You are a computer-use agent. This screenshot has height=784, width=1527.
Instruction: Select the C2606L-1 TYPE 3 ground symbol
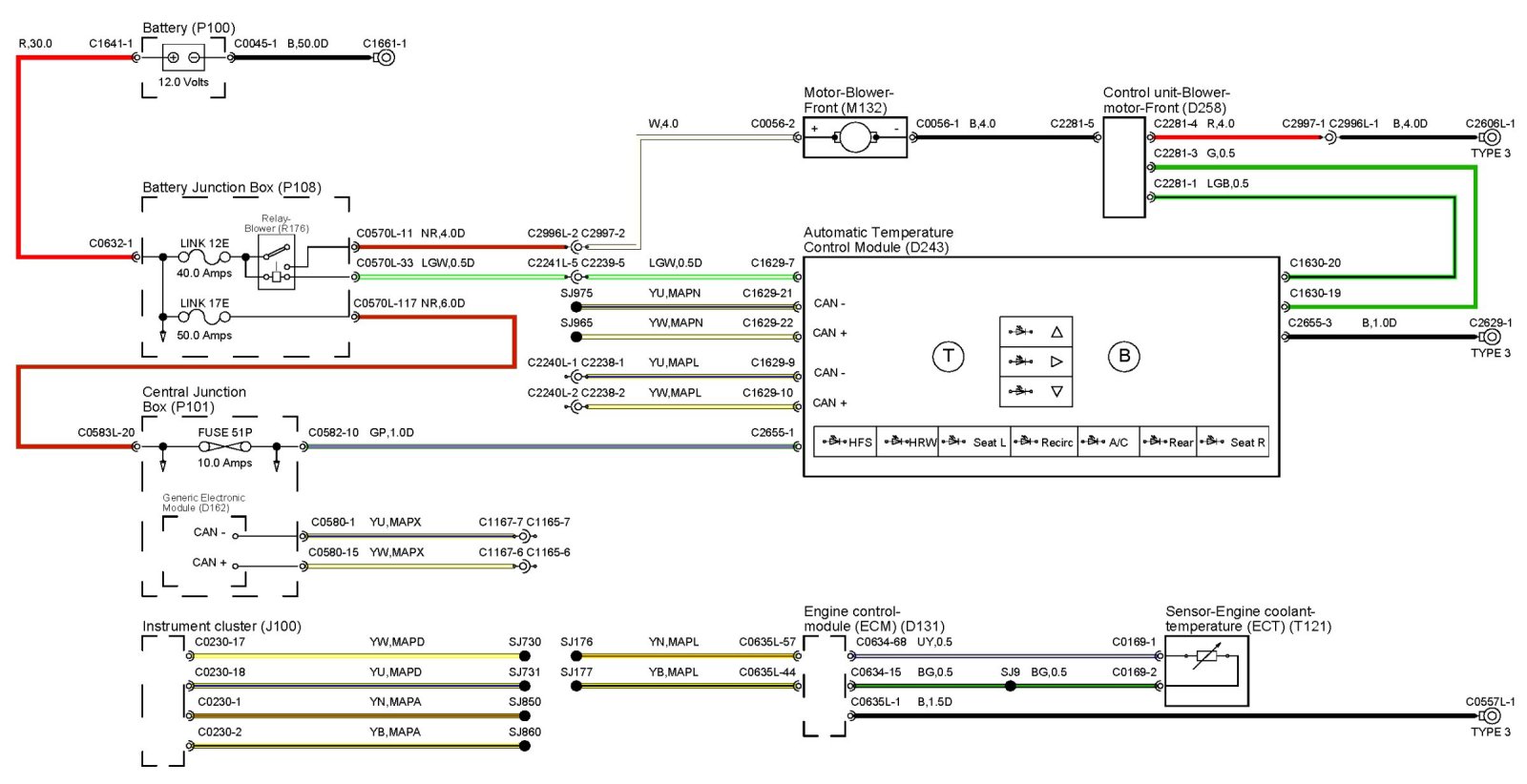1491,138
